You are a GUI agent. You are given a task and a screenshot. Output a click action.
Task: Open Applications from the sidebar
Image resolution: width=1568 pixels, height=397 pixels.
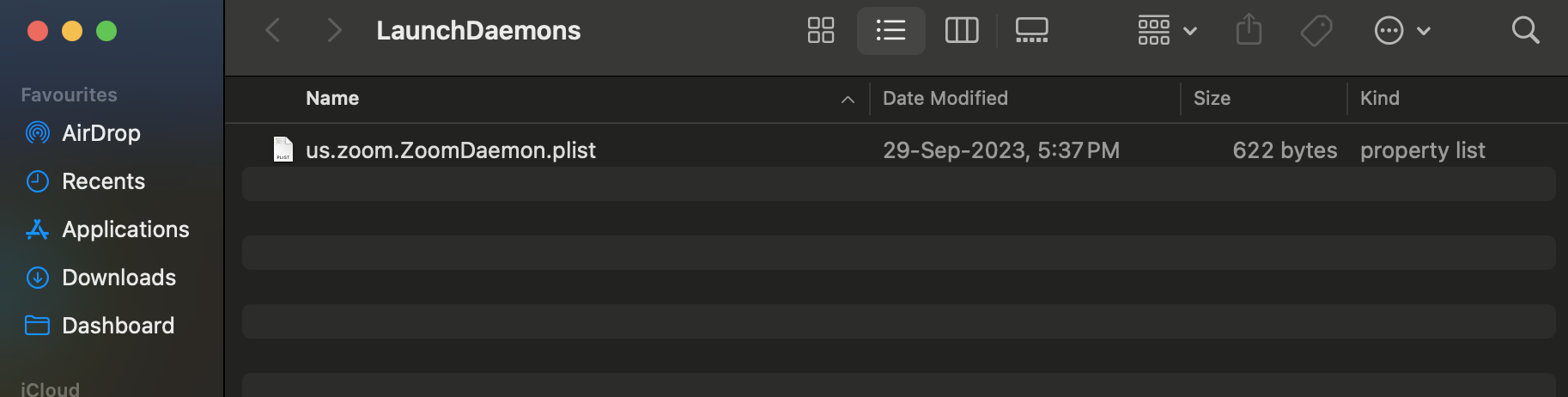(125, 229)
